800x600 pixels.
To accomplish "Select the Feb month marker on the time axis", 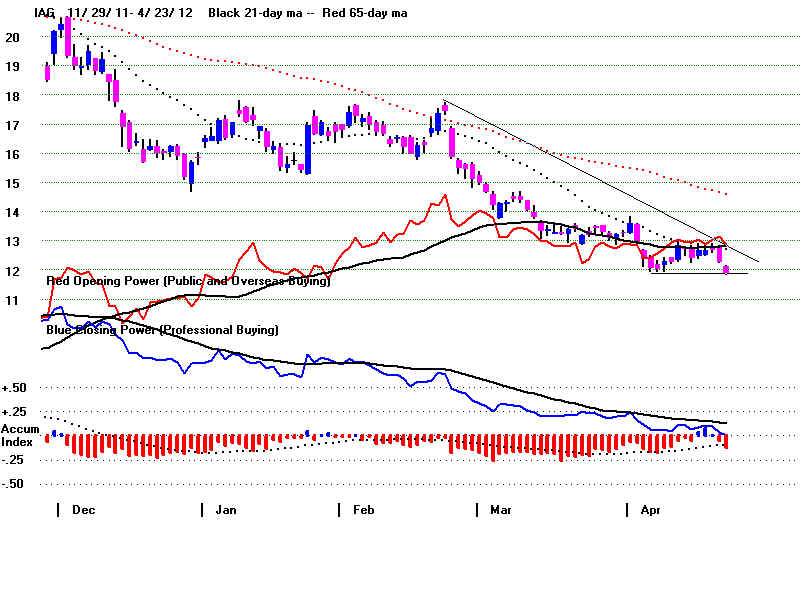I will pyautogui.click(x=363, y=509).
